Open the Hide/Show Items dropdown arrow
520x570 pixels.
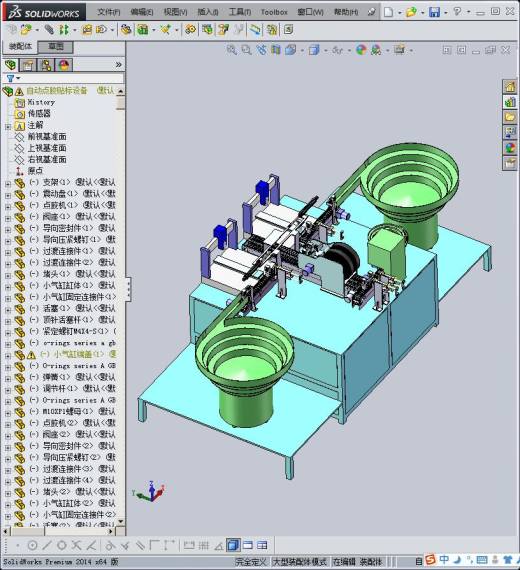tap(349, 50)
